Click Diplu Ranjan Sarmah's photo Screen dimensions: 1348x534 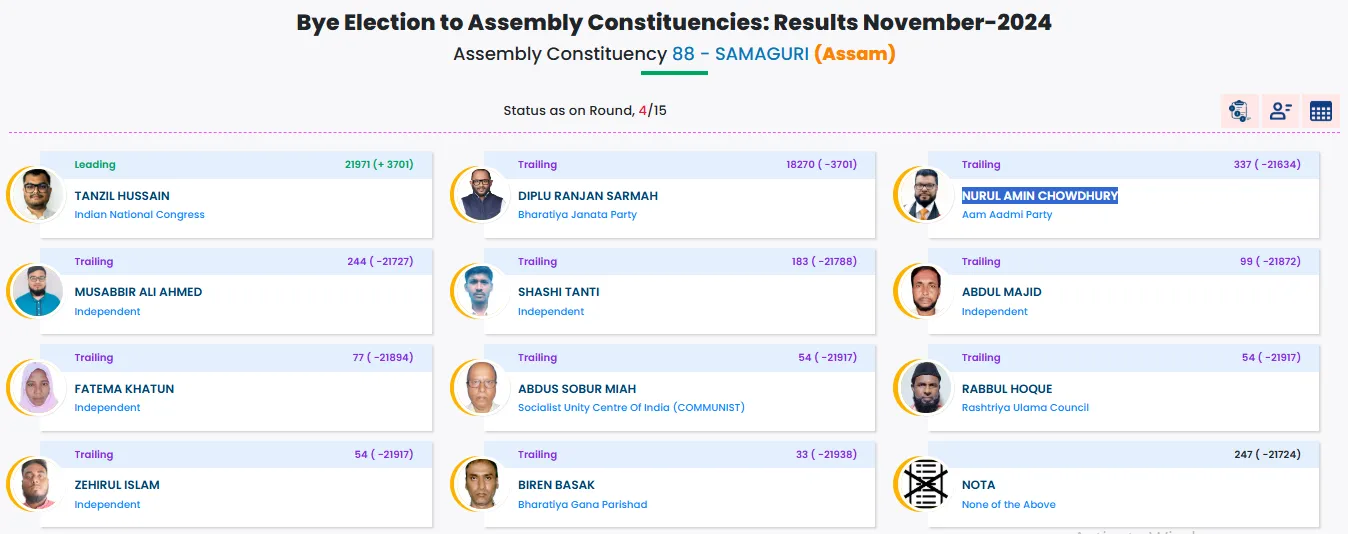pyautogui.click(x=483, y=194)
